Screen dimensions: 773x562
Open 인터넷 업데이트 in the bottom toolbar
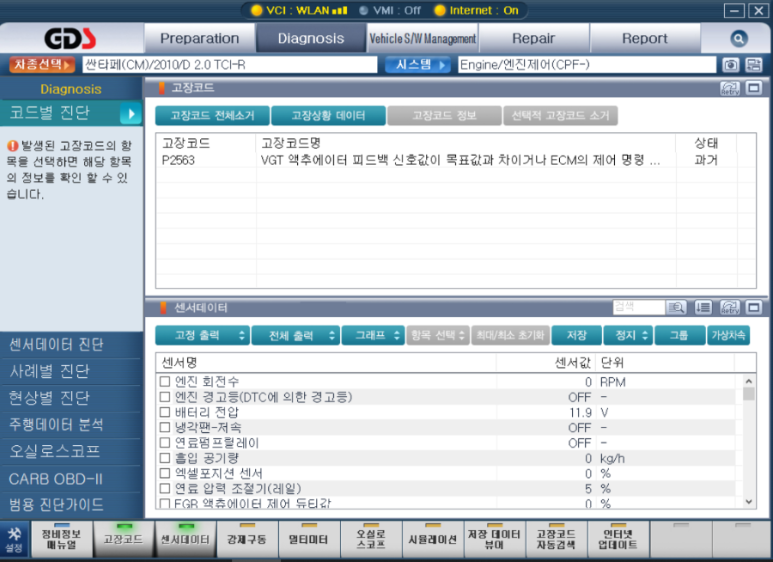point(618,539)
